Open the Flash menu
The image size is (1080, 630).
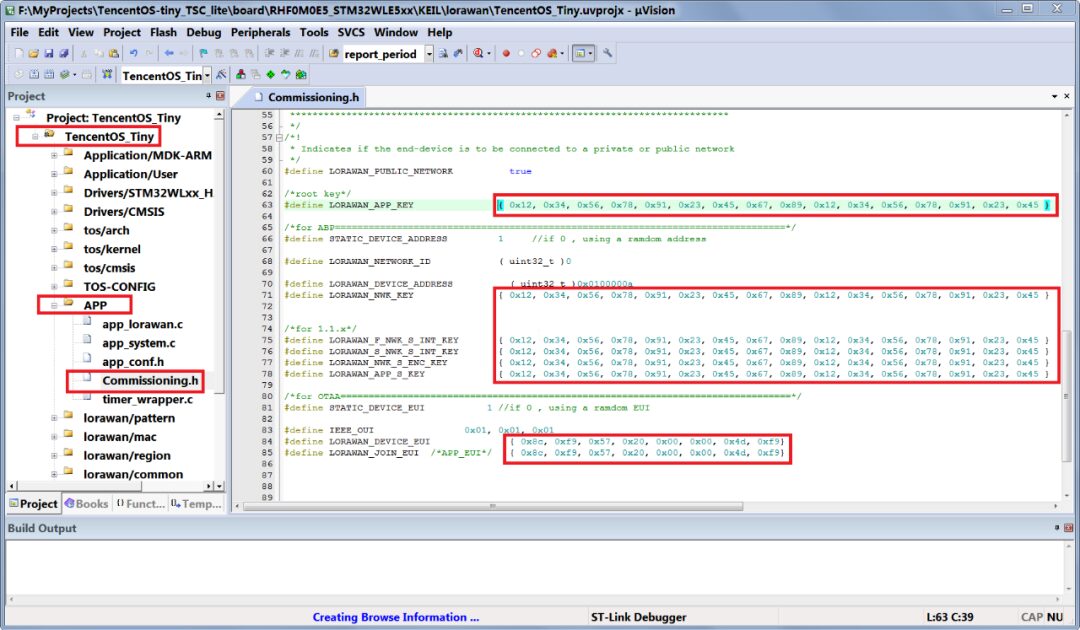click(x=163, y=32)
